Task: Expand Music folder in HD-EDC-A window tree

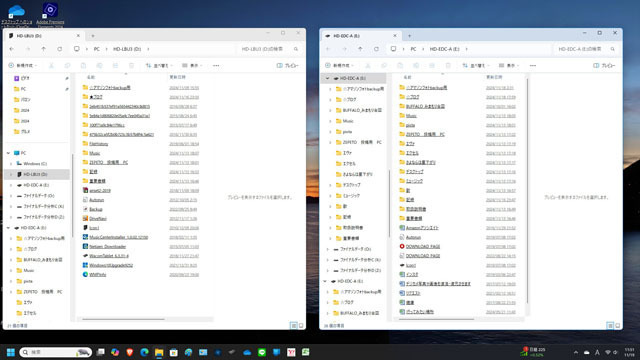Action: pos(330,121)
